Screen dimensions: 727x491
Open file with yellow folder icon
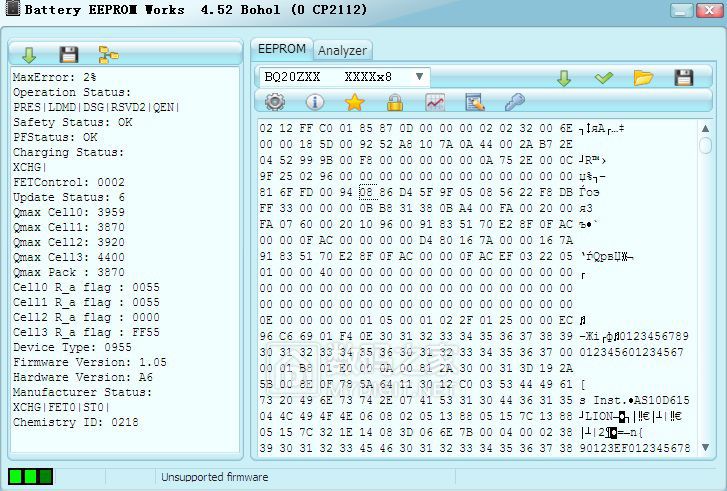pos(644,78)
